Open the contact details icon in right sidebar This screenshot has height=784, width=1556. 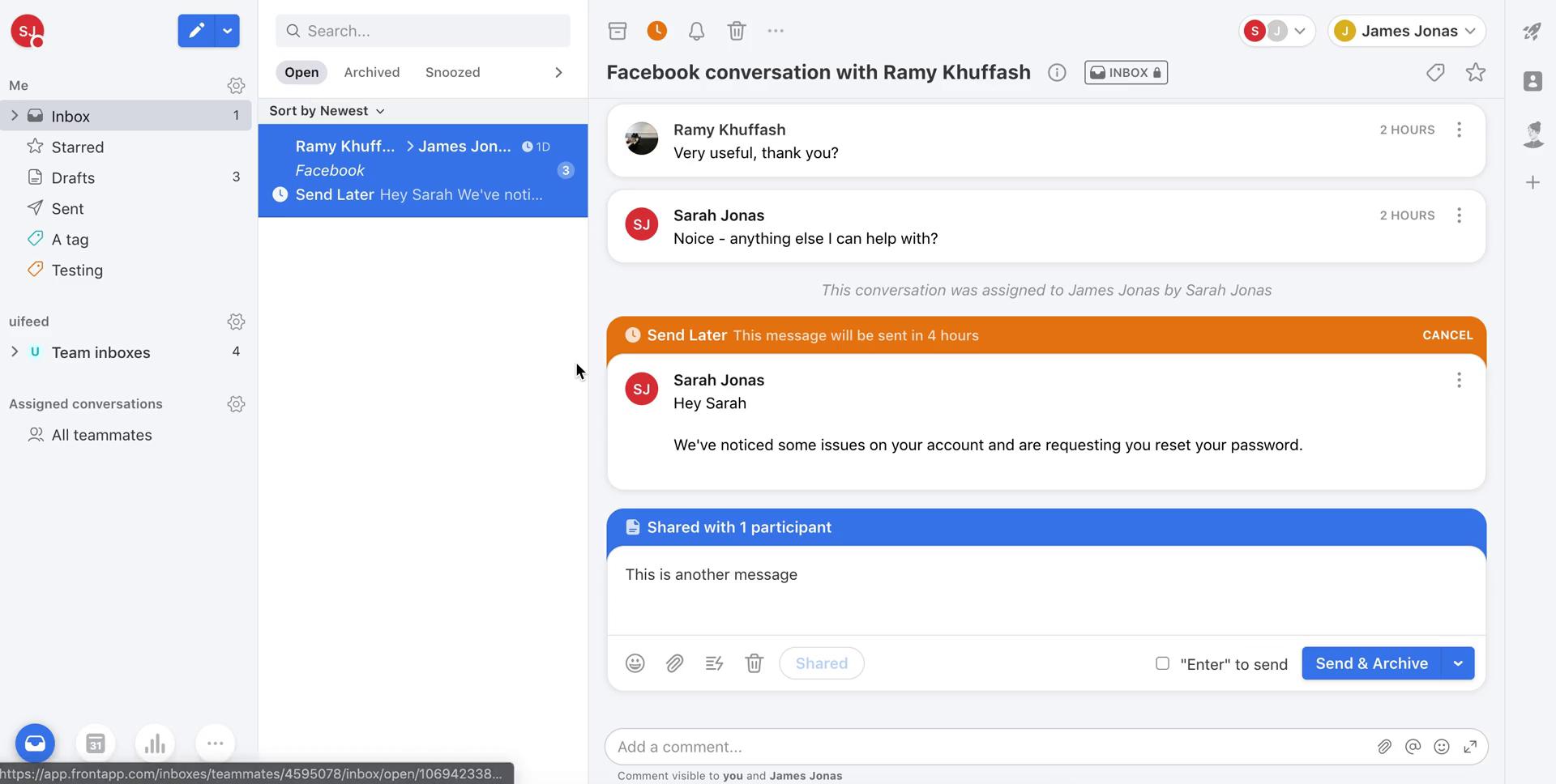click(1532, 81)
